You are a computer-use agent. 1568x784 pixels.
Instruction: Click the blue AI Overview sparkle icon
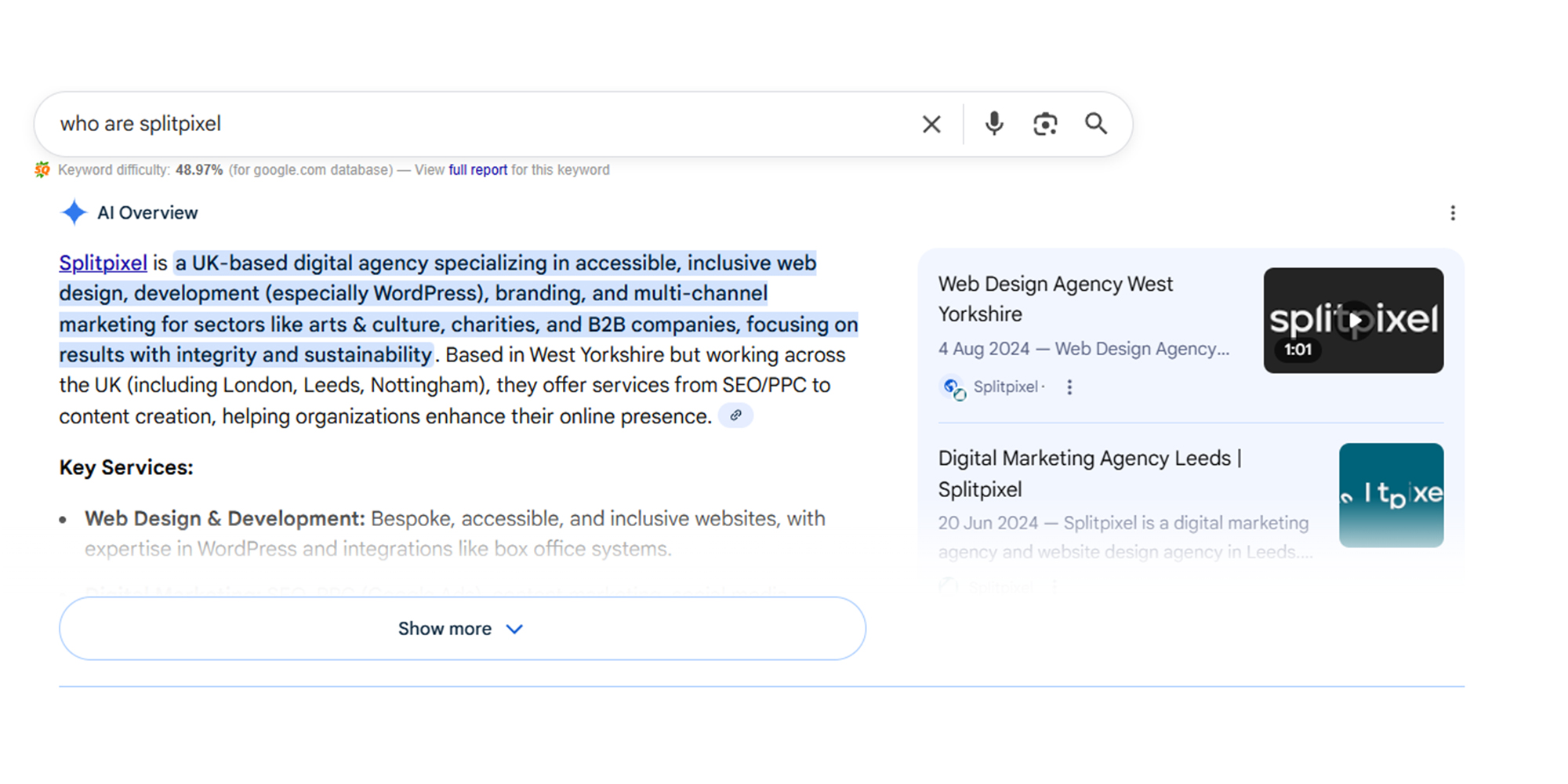[x=74, y=212]
